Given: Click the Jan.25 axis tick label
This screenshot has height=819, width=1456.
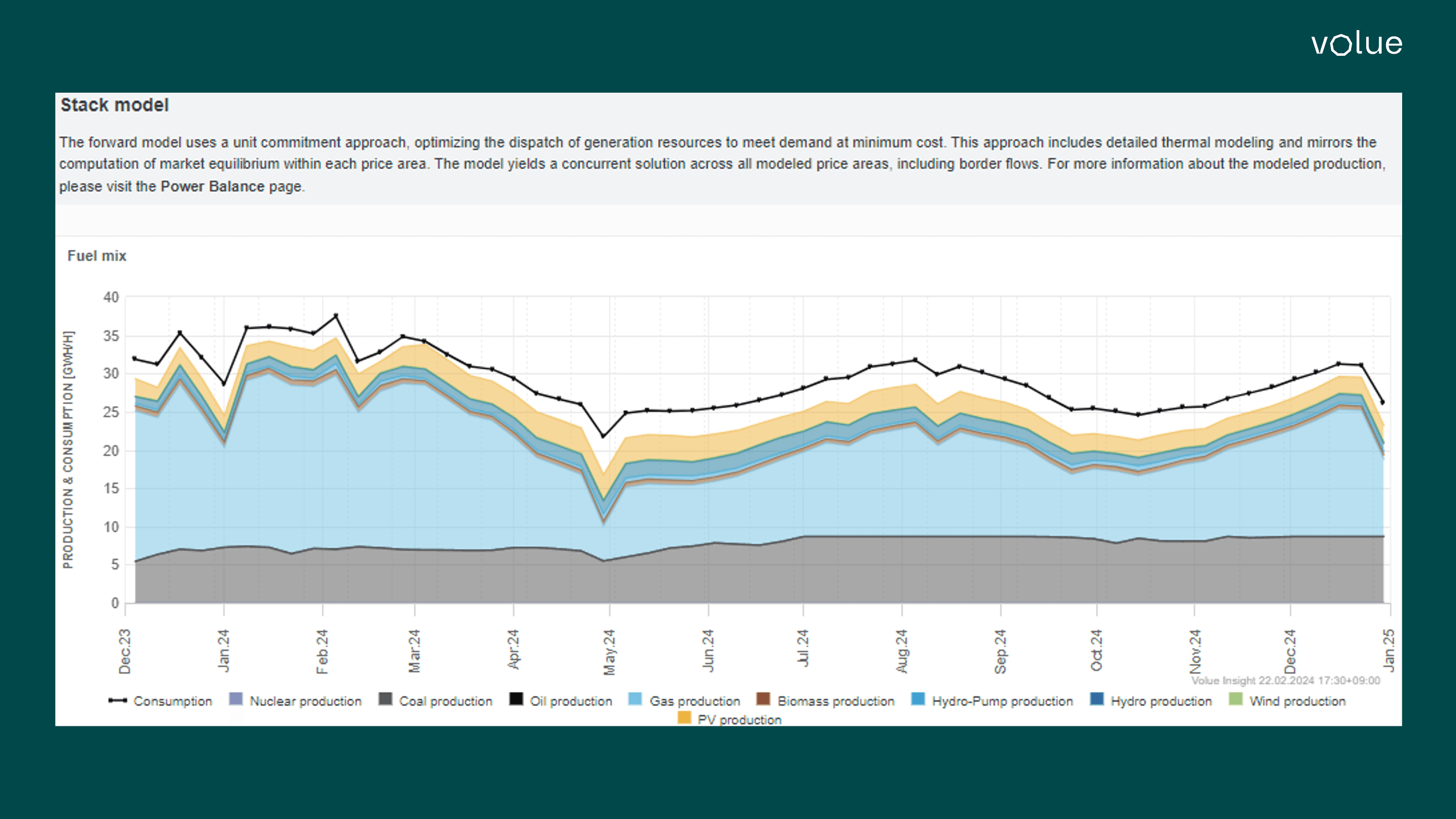Looking at the screenshot, I should click(1389, 650).
